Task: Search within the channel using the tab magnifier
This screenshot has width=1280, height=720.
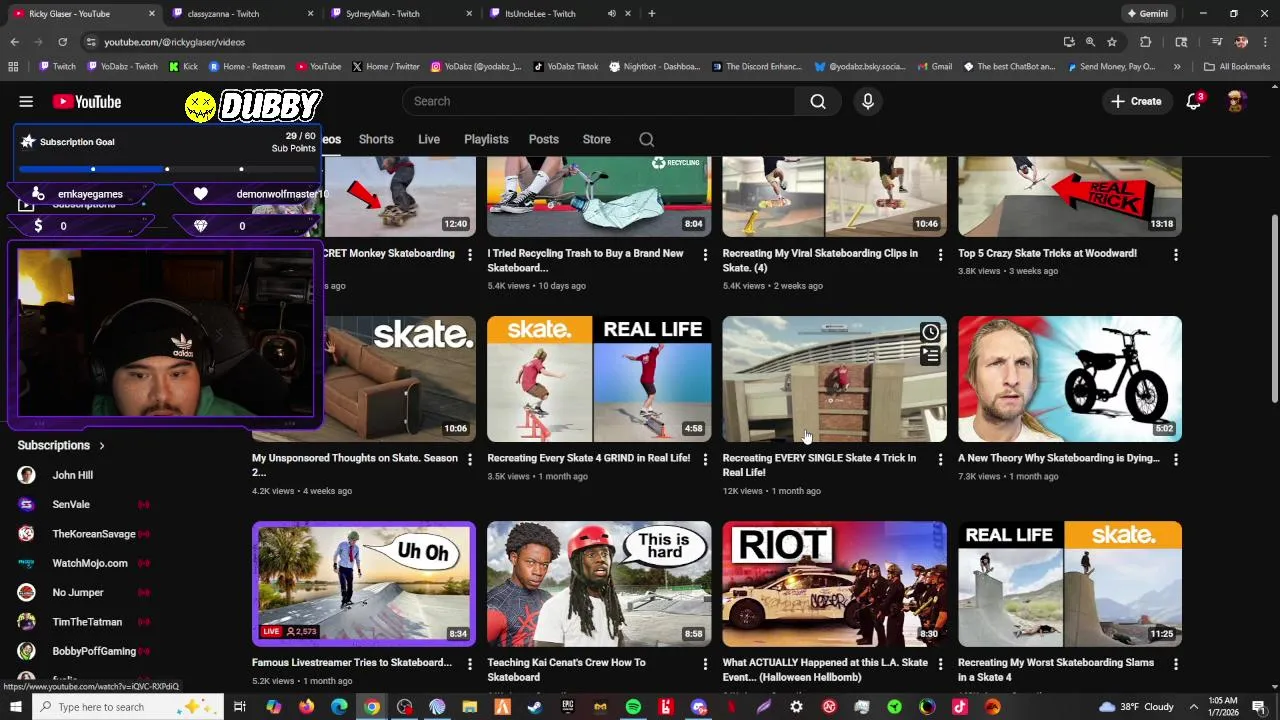Action: pyautogui.click(x=647, y=139)
